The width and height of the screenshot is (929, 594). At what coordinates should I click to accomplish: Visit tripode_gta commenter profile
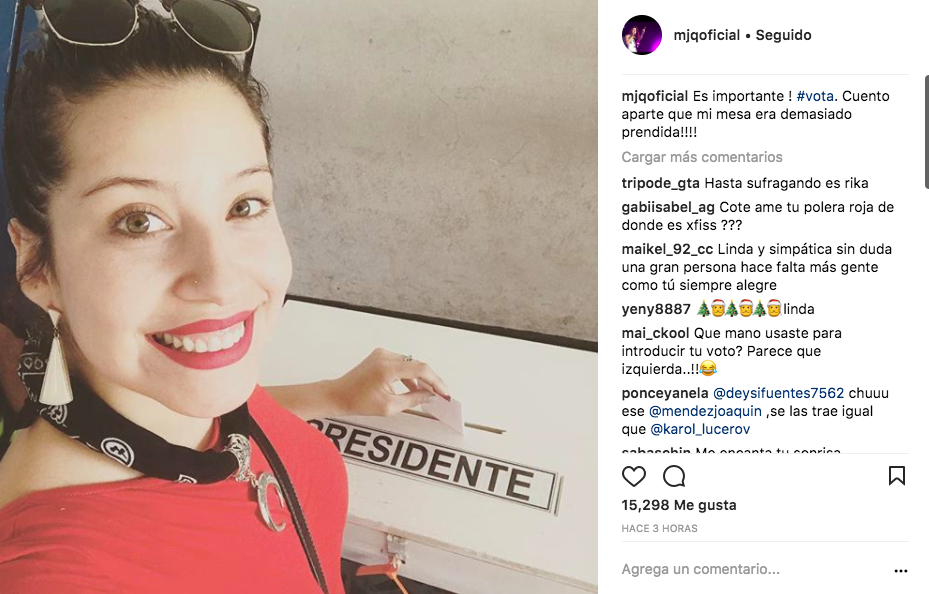661,184
